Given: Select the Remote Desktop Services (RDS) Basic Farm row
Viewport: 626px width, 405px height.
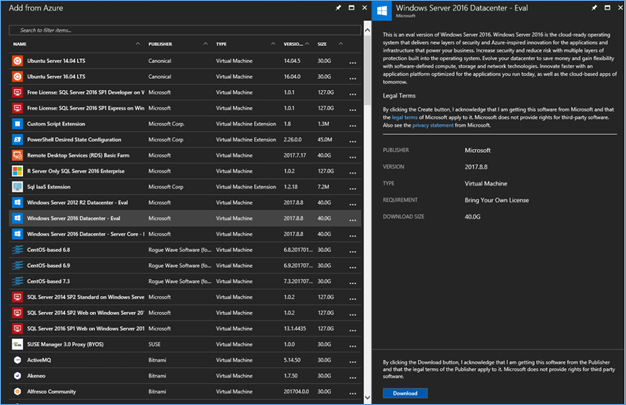Looking at the screenshot, I should coord(185,155).
